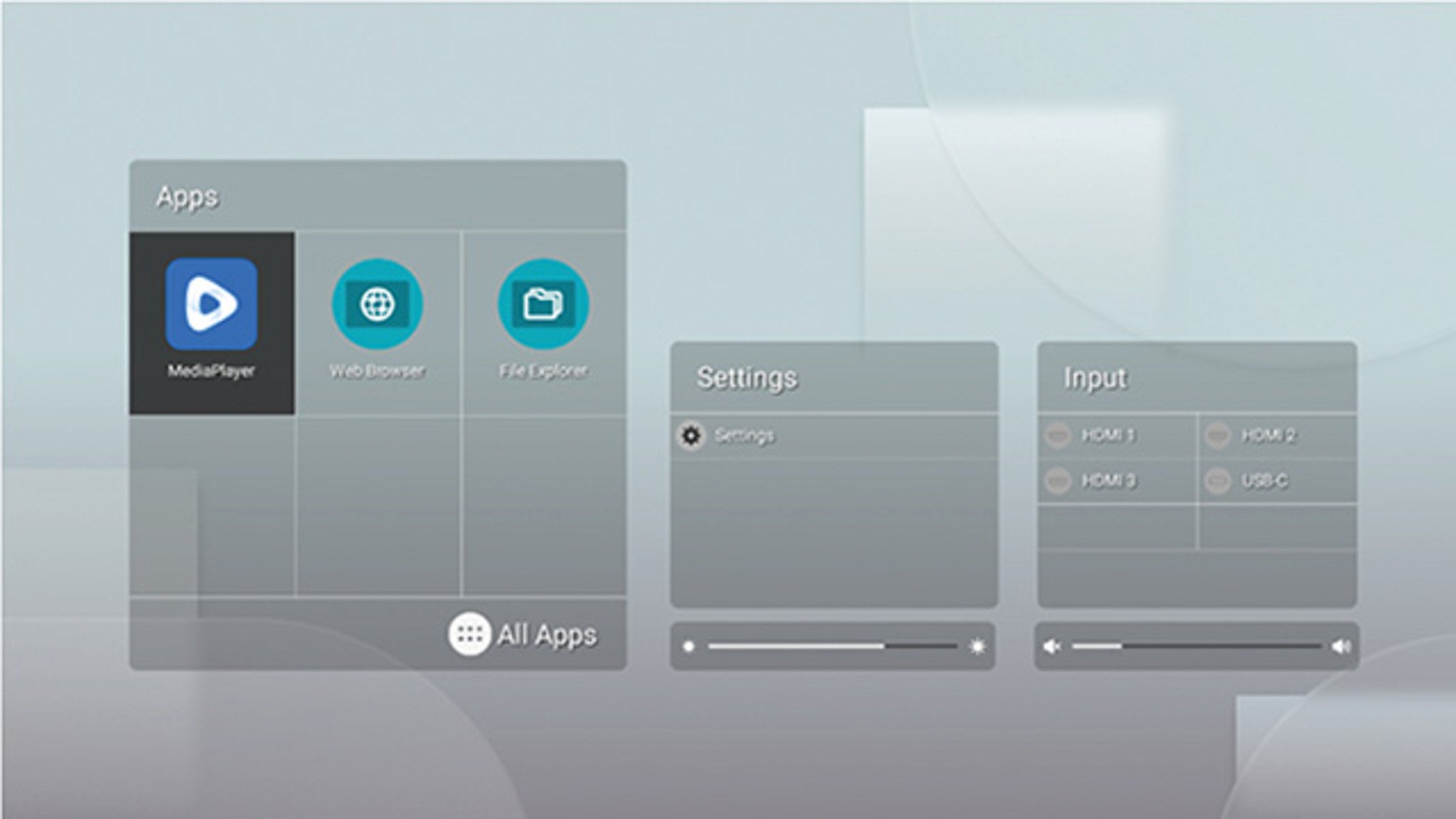This screenshot has height=819, width=1456.
Task: Open the File Explorer app
Action: click(x=543, y=304)
